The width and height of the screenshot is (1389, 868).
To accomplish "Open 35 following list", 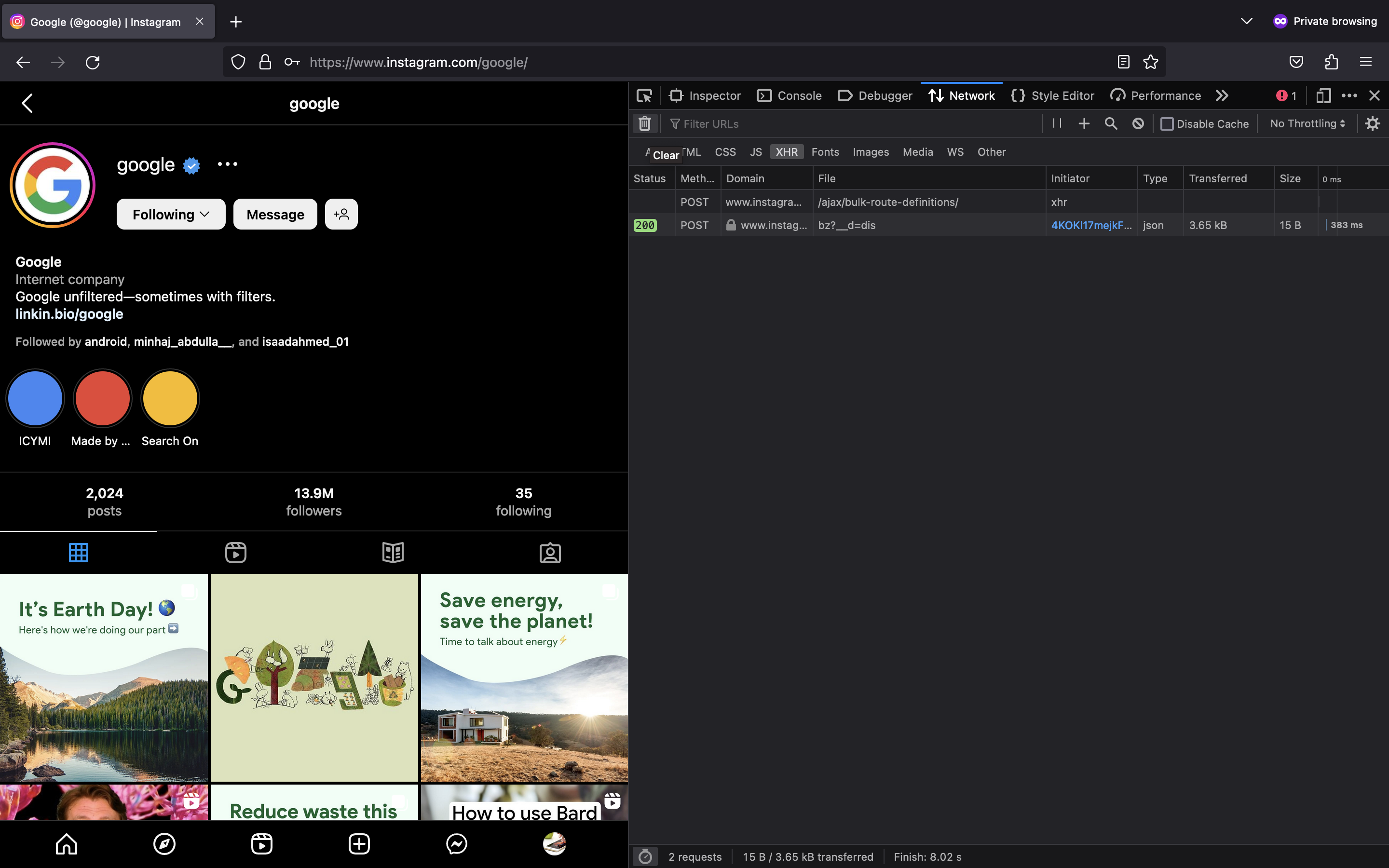I will click(523, 502).
